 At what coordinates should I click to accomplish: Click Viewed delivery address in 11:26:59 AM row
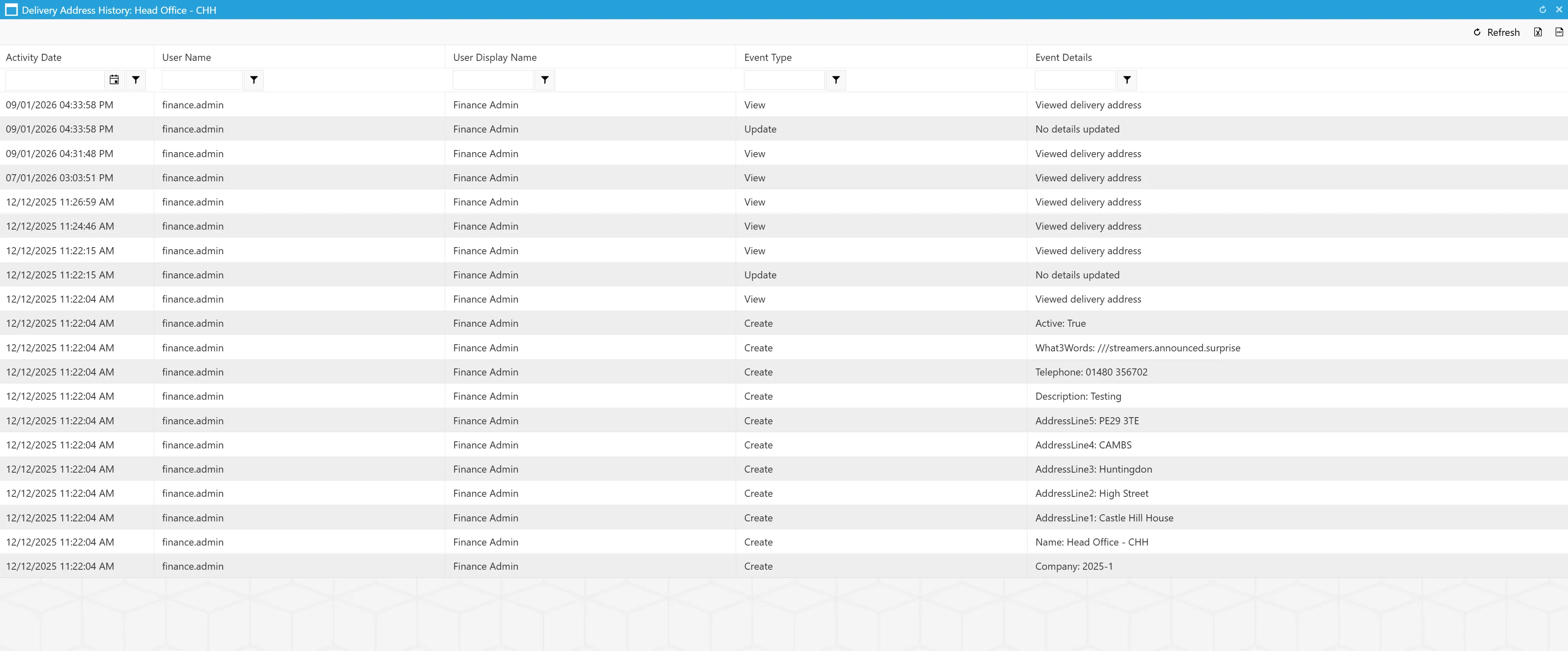pos(1297,202)
